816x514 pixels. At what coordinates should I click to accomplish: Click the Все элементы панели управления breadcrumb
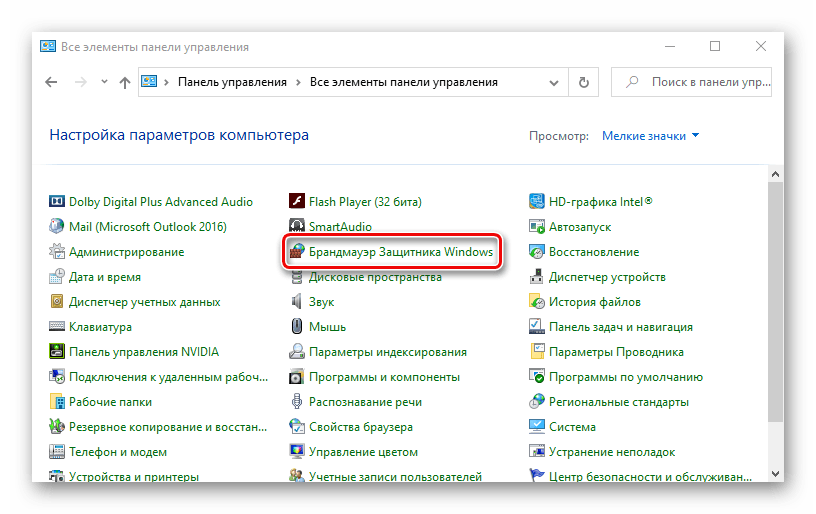point(404,82)
